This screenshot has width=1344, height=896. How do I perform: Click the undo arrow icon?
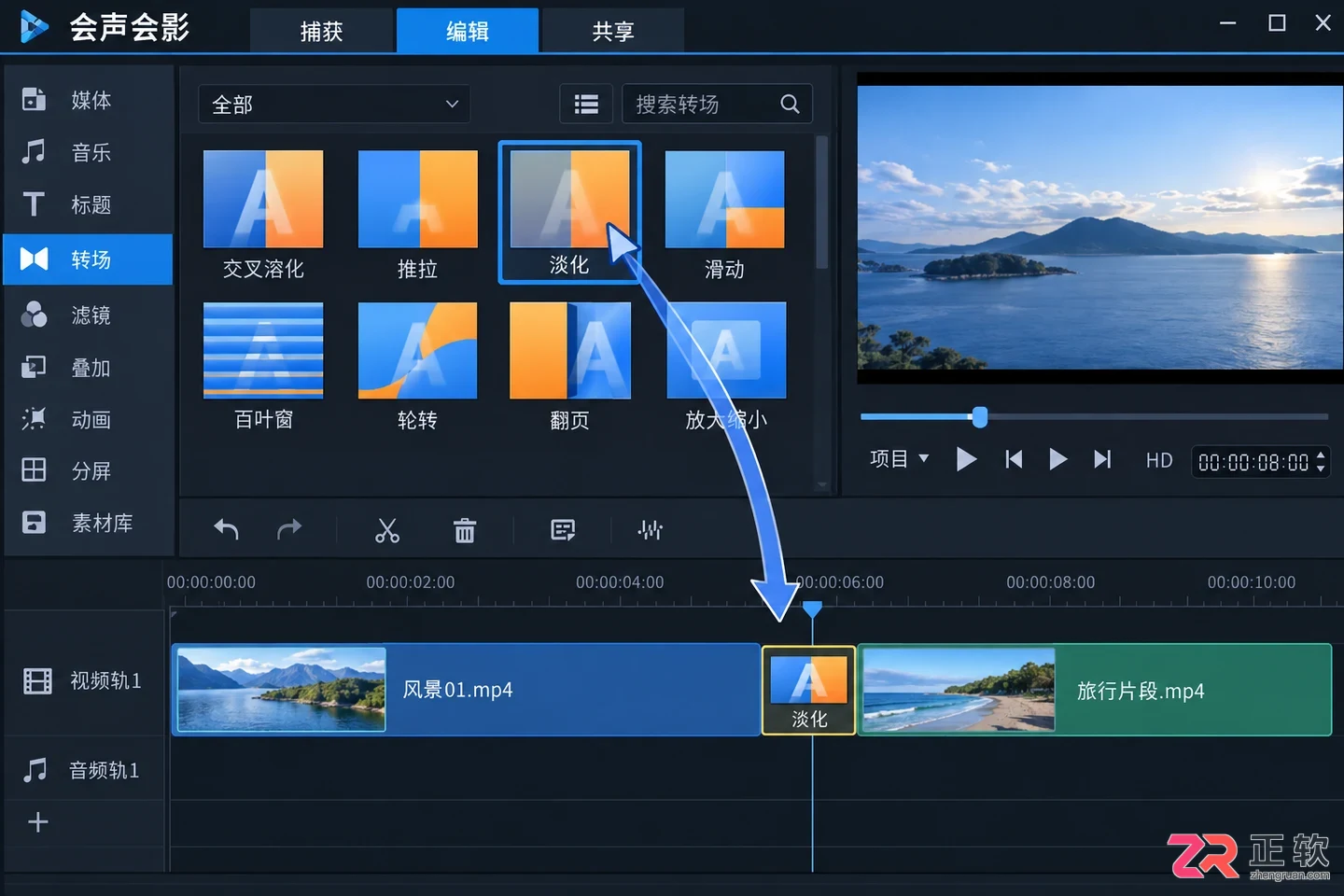click(x=227, y=530)
